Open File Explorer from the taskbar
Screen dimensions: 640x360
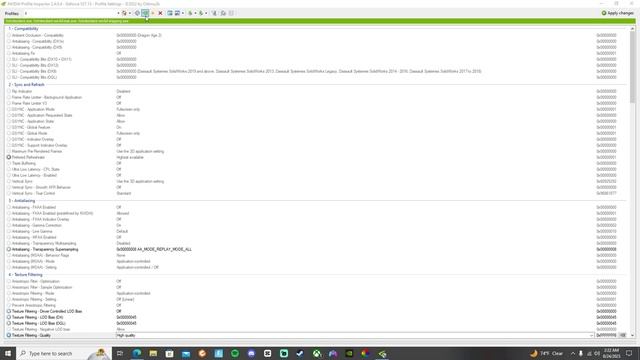pyautogui.click(x=153, y=353)
